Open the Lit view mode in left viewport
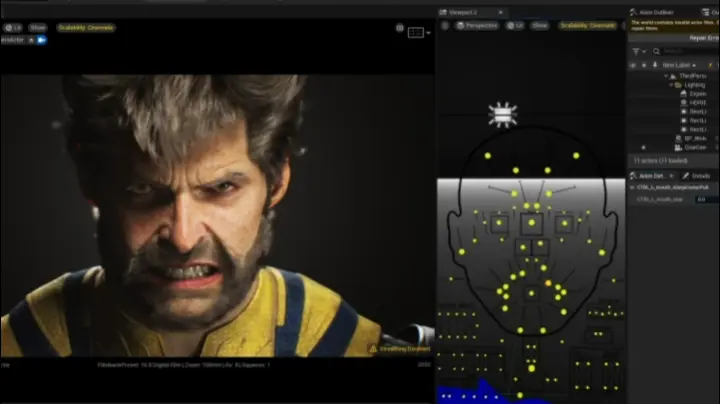720x404 pixels. (13, 28)
